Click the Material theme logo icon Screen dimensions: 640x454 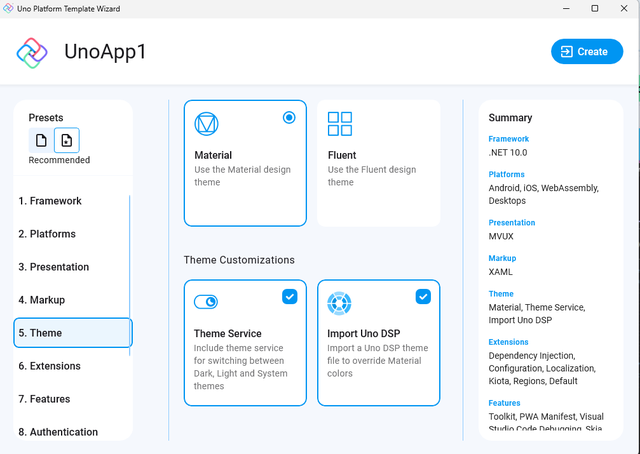pos(206,124)
